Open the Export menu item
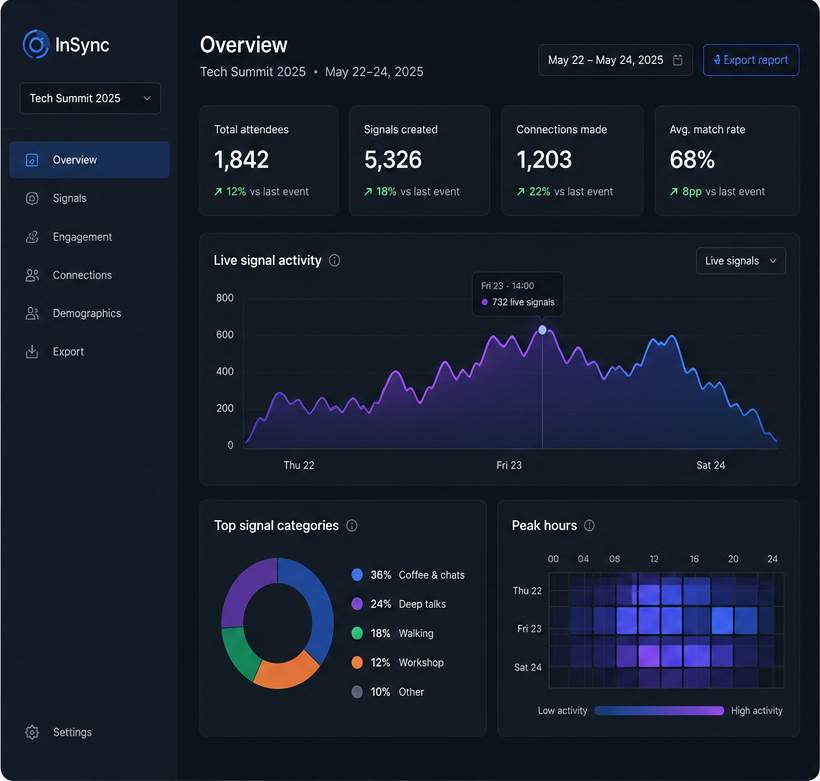 tap(89, 352)
